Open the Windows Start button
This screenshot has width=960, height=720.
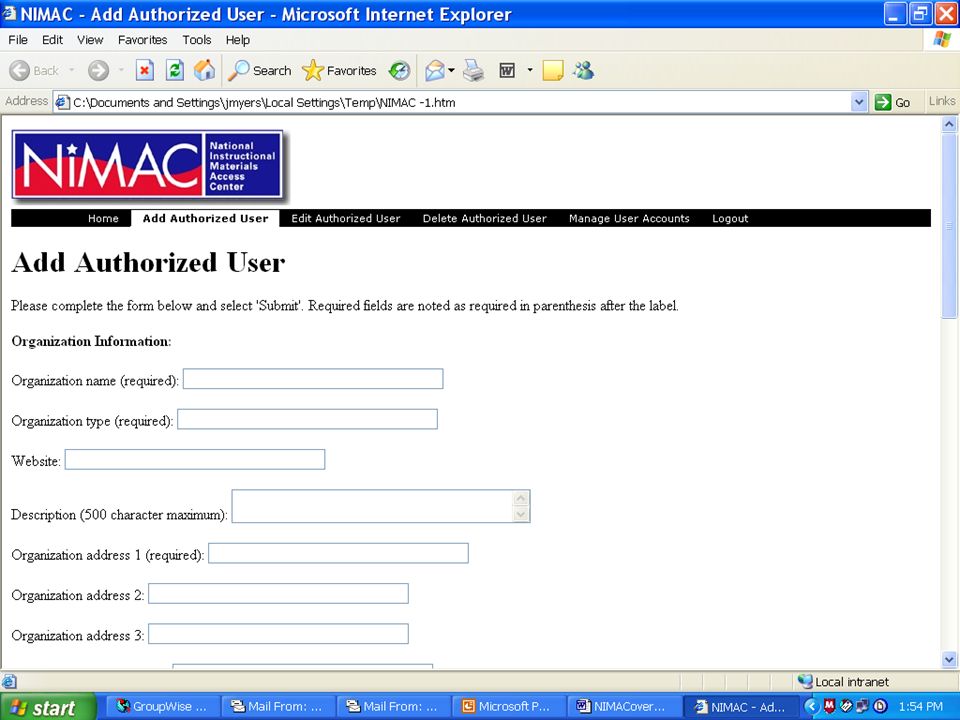pos(48,707)
